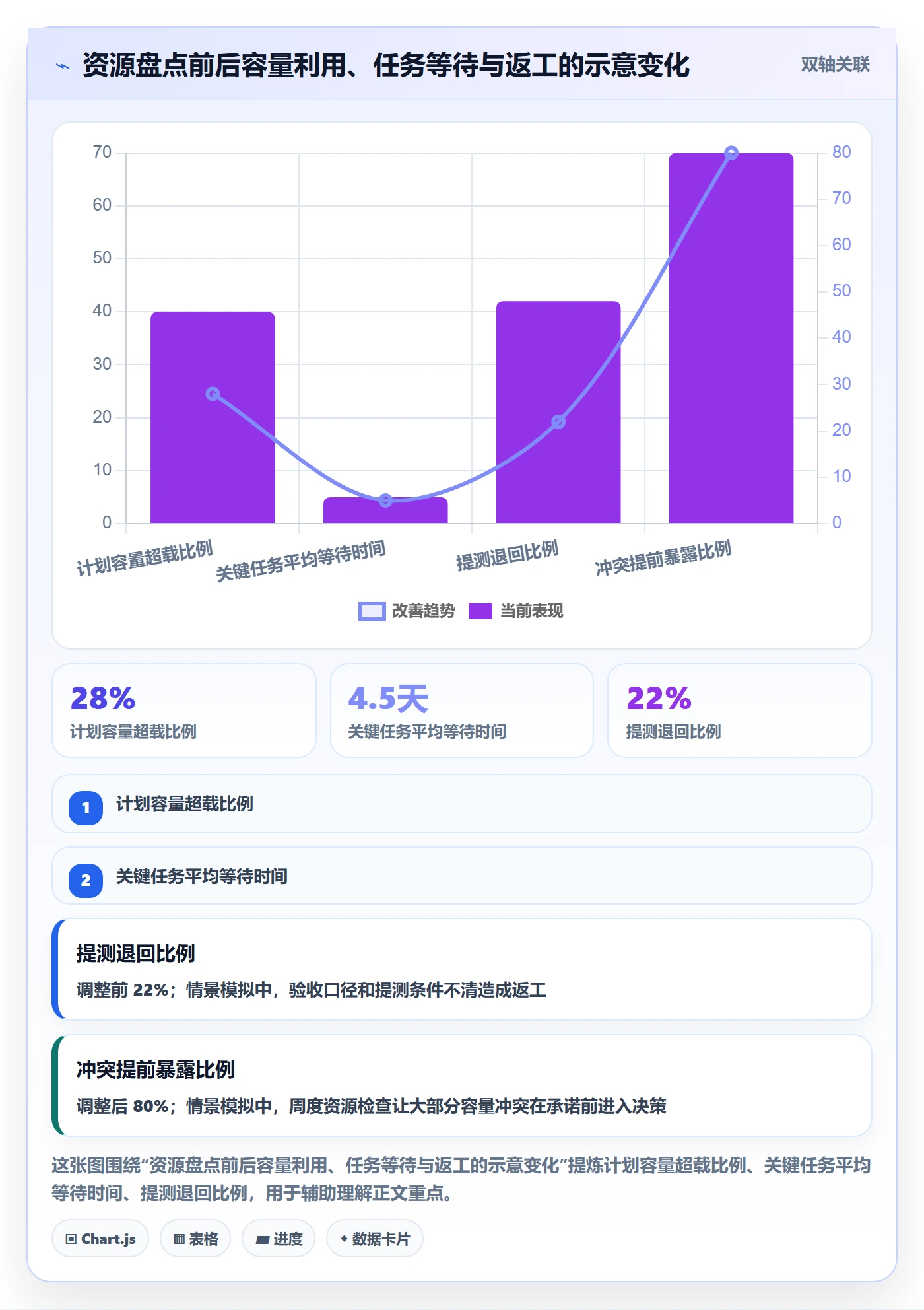The width and height of the screenshot is (924, 1310).
Task: Click line point at top of 冲突提前暴露比例 bar
Action: (x=731, y=153)
